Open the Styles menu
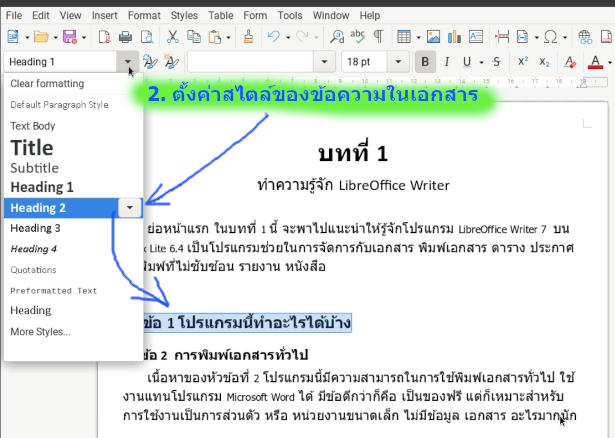Image resolution: width=615 pixels, height=438 pixels. [x=184, y=16]
